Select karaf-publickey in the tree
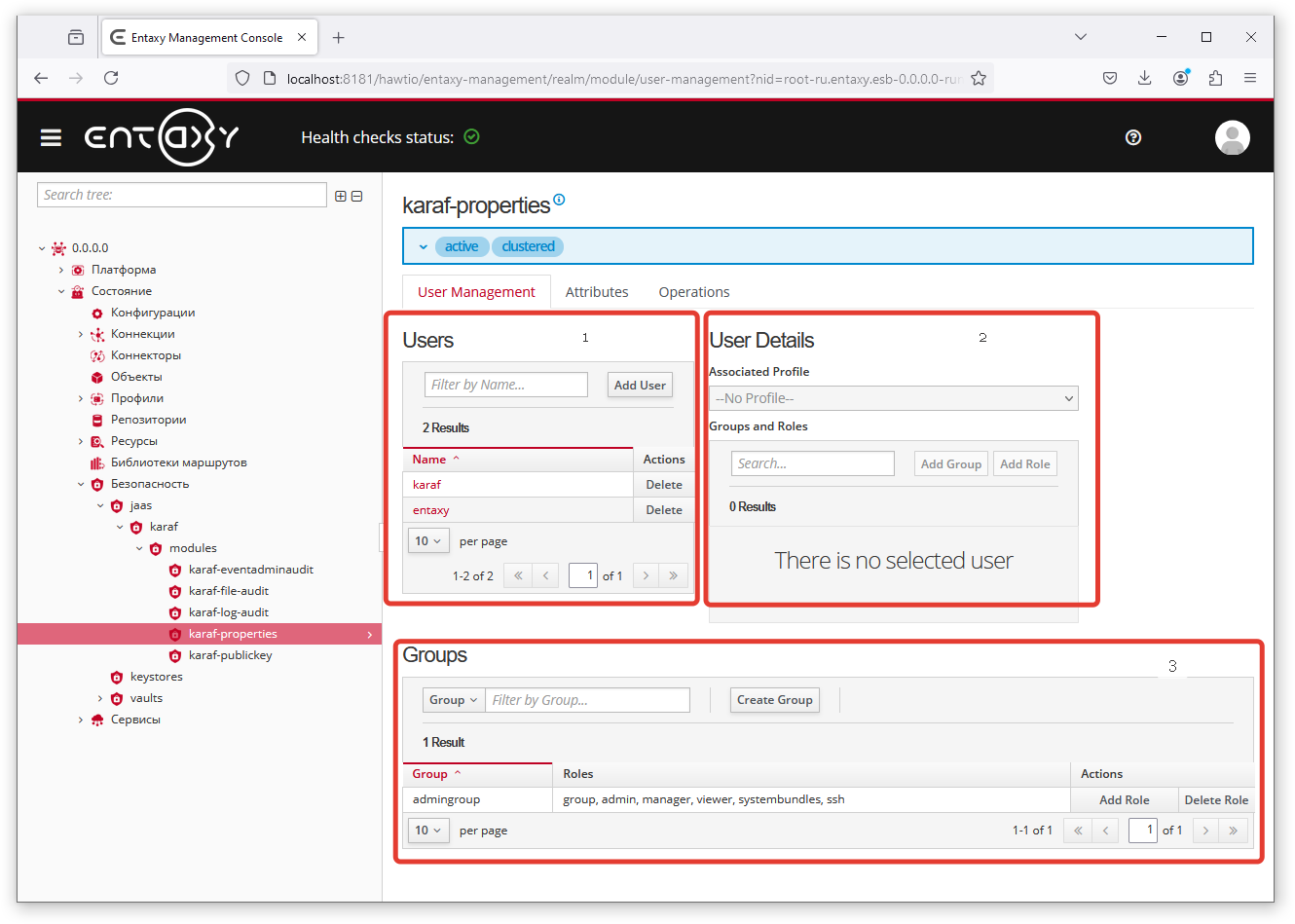Screen dimensions: 1295x924 tap(231, 655)
